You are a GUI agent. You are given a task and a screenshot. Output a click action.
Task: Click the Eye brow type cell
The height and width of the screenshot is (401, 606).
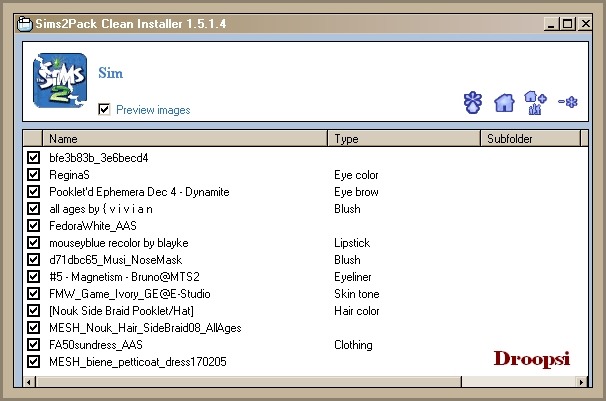point(356,192)
